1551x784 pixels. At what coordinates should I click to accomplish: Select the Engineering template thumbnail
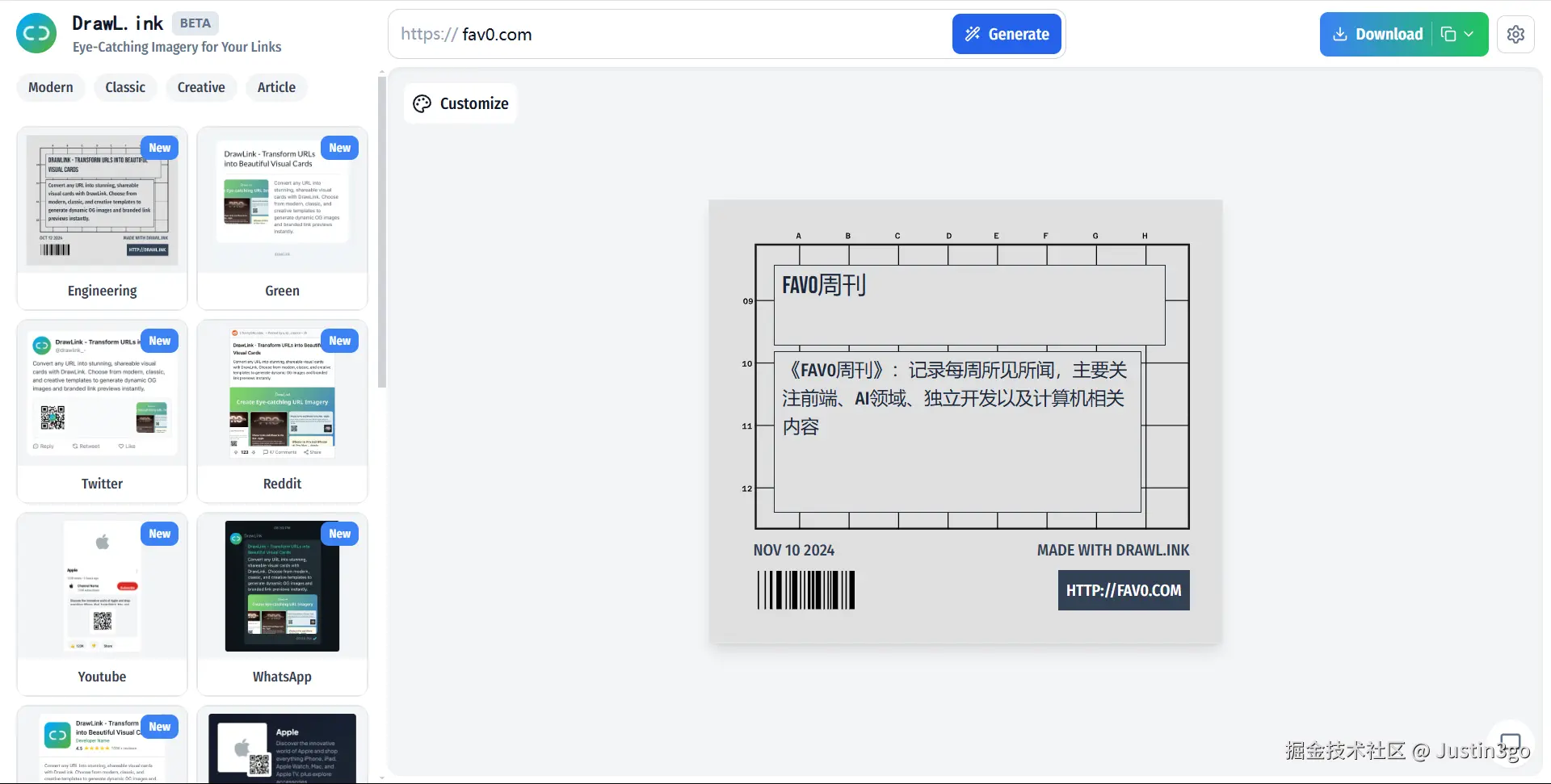(x=102, y=201)
